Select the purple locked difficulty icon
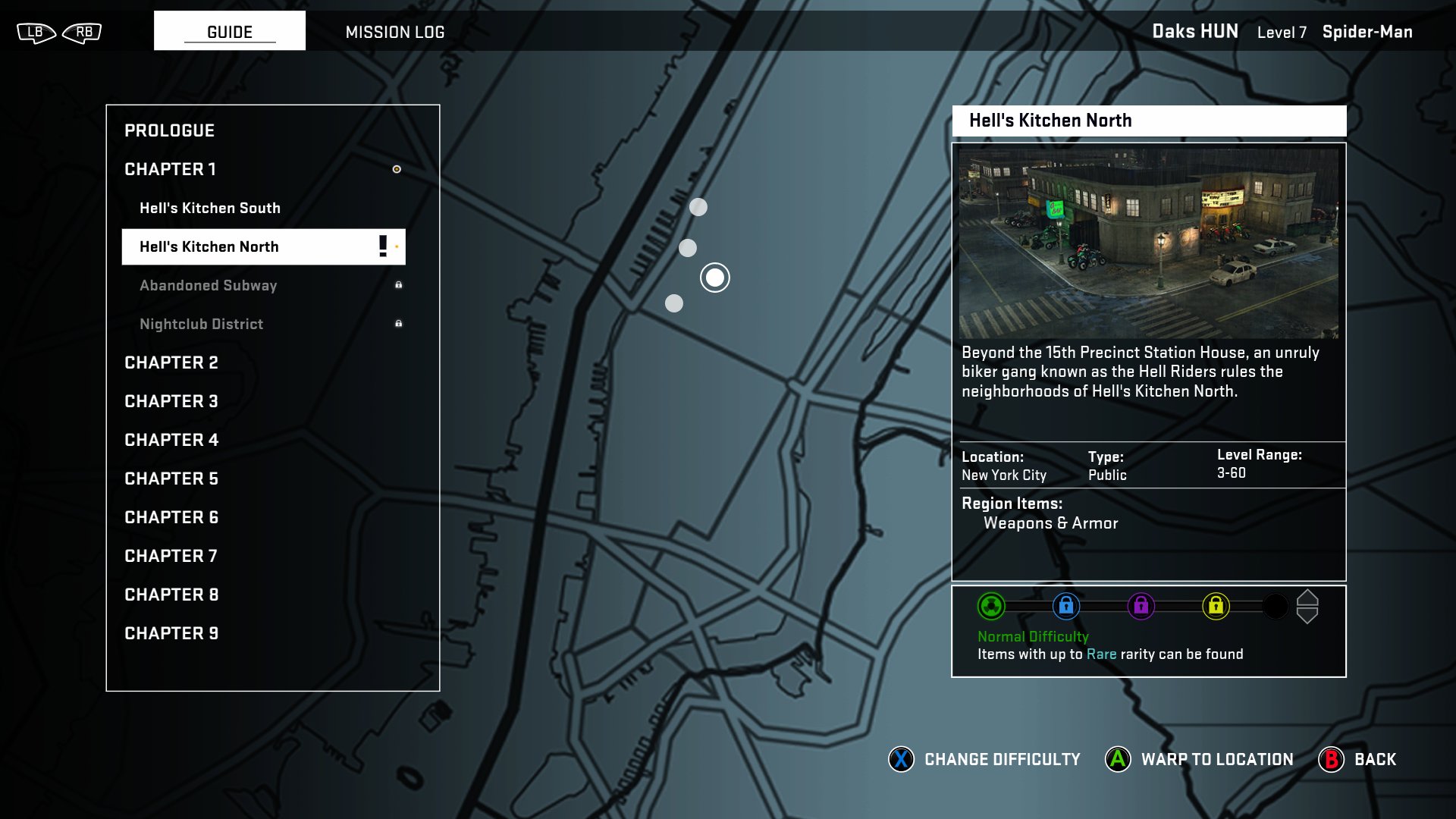The image size is (1456, 819). click(1141, 606)
